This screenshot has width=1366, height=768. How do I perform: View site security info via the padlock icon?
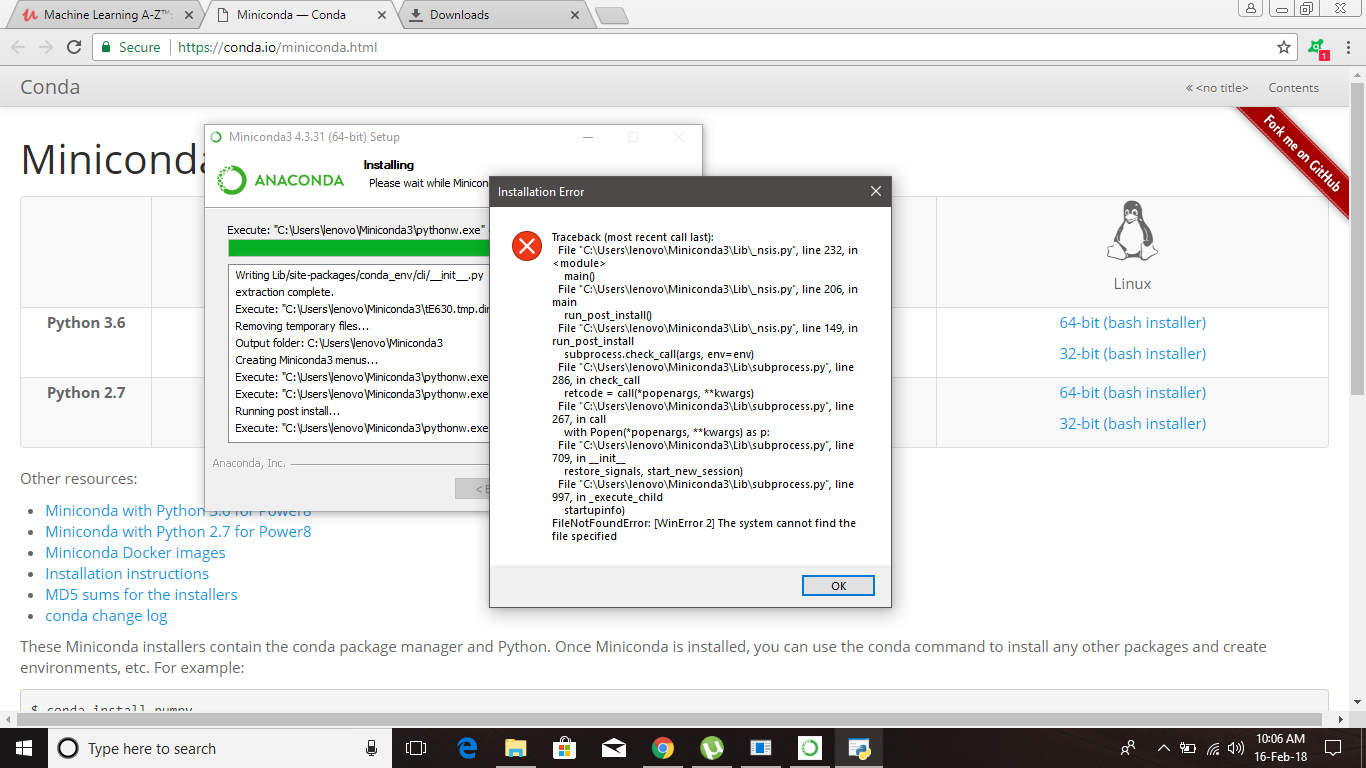[x=106, y=46]
